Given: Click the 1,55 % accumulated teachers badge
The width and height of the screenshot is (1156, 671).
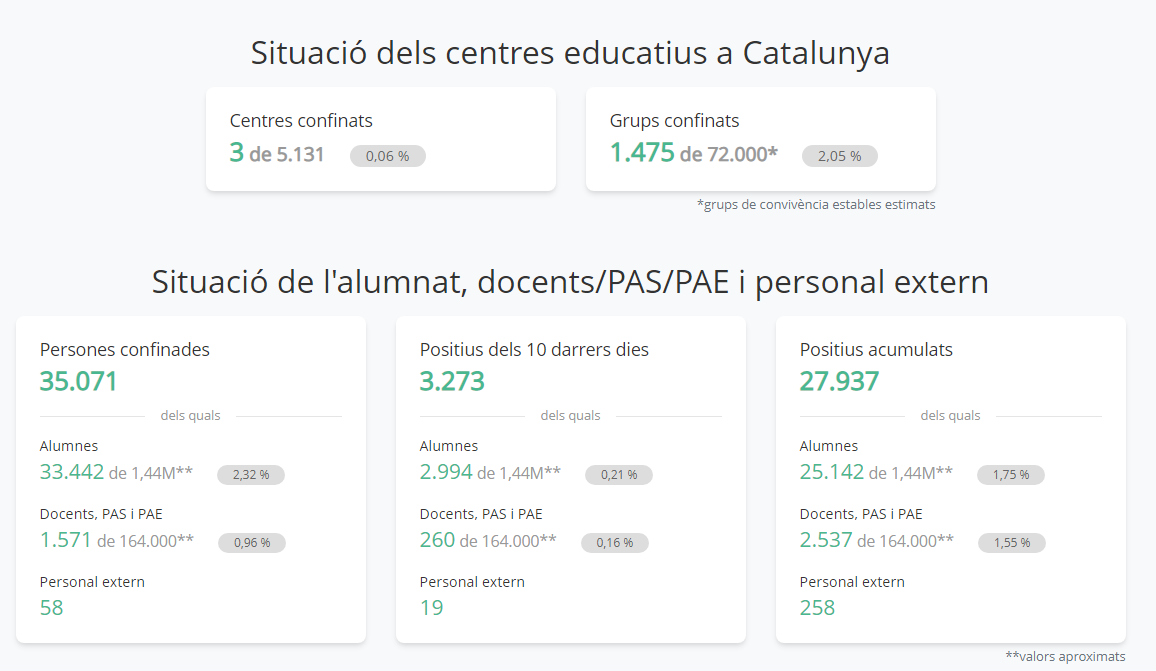Looking at the screenshot, I should pos(1012,543).
